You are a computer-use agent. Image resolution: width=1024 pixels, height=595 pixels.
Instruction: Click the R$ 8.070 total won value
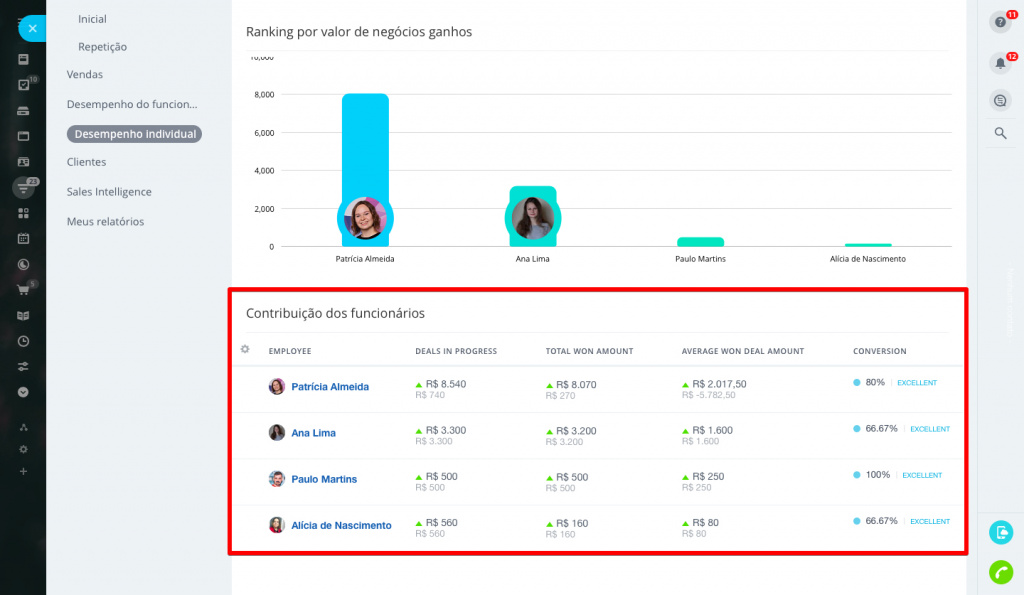point(576,385)
